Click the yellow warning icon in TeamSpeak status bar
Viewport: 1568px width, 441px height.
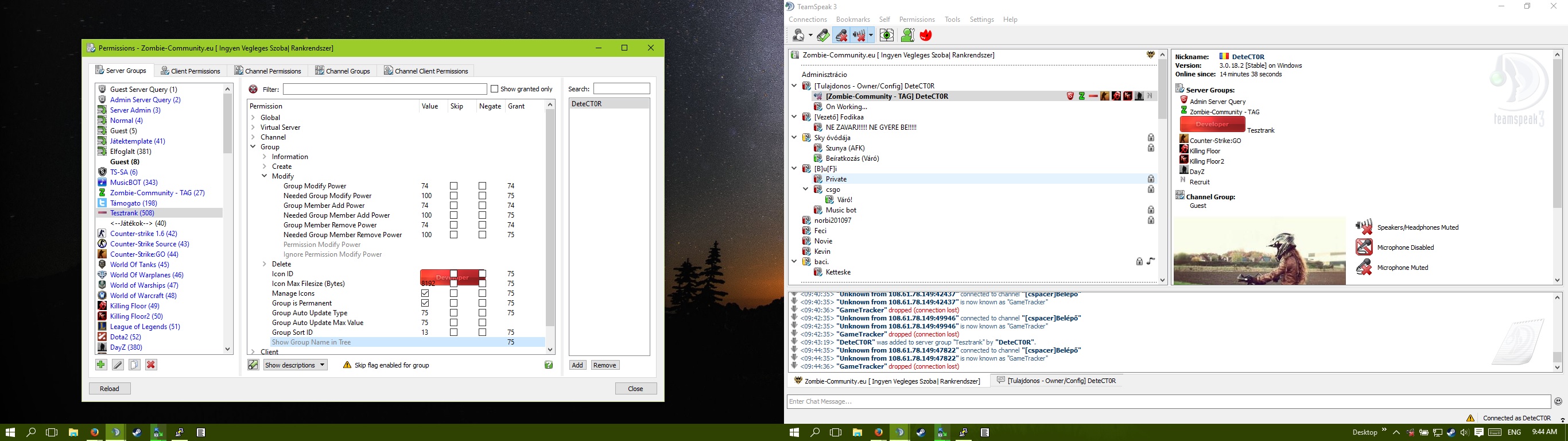(x=1470, y=418)
